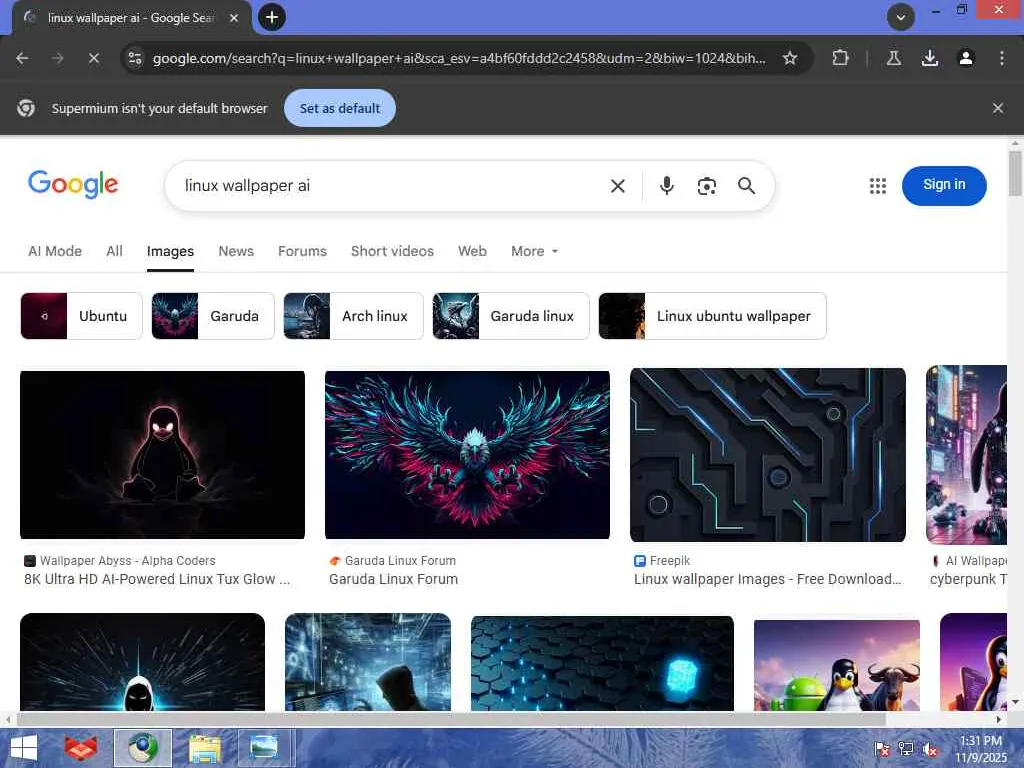Screen dimensions: 1024x768
Task: Click the magnifier search button
Action: point(746,186)
